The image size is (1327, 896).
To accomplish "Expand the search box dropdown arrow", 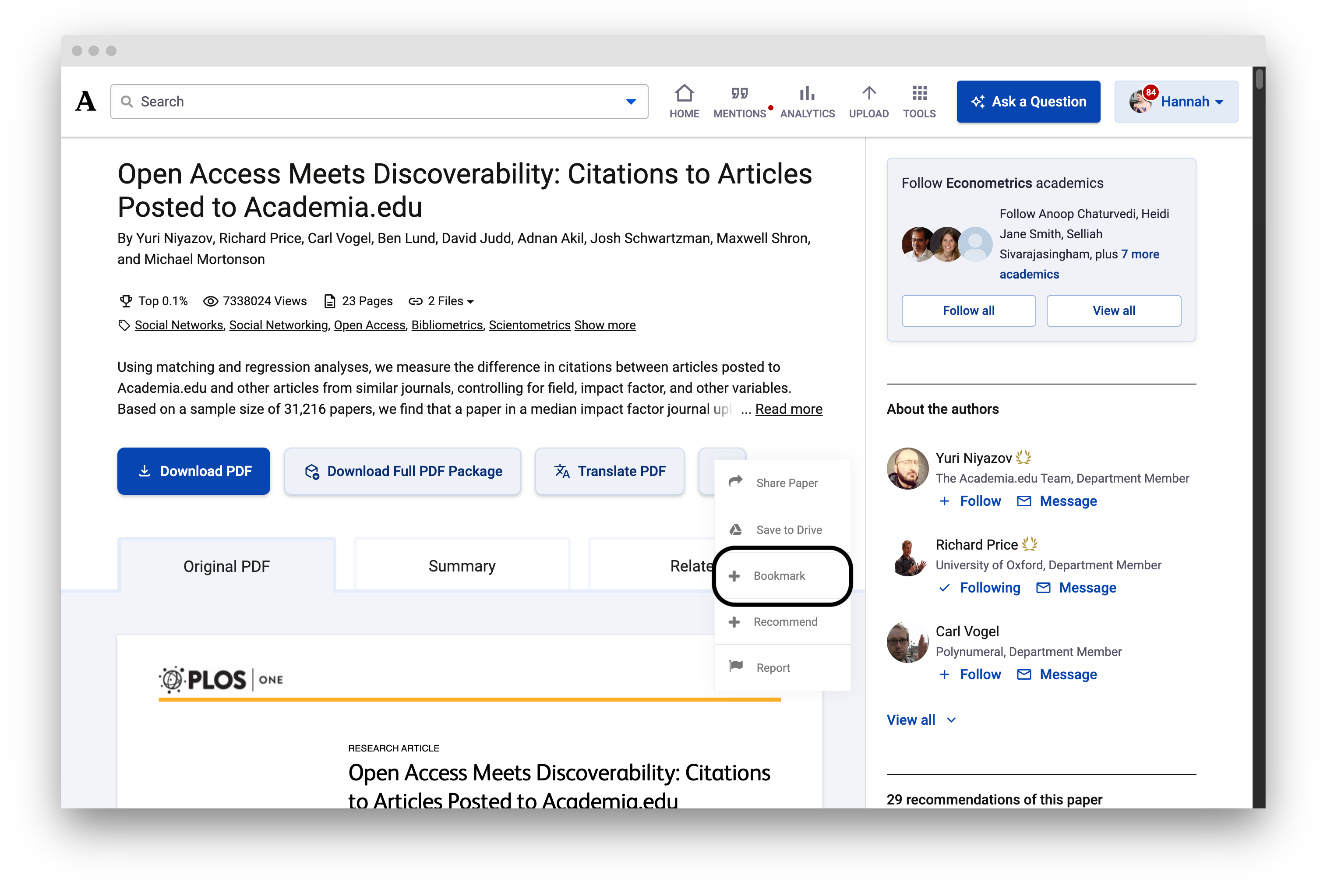I will coord(630,102).
